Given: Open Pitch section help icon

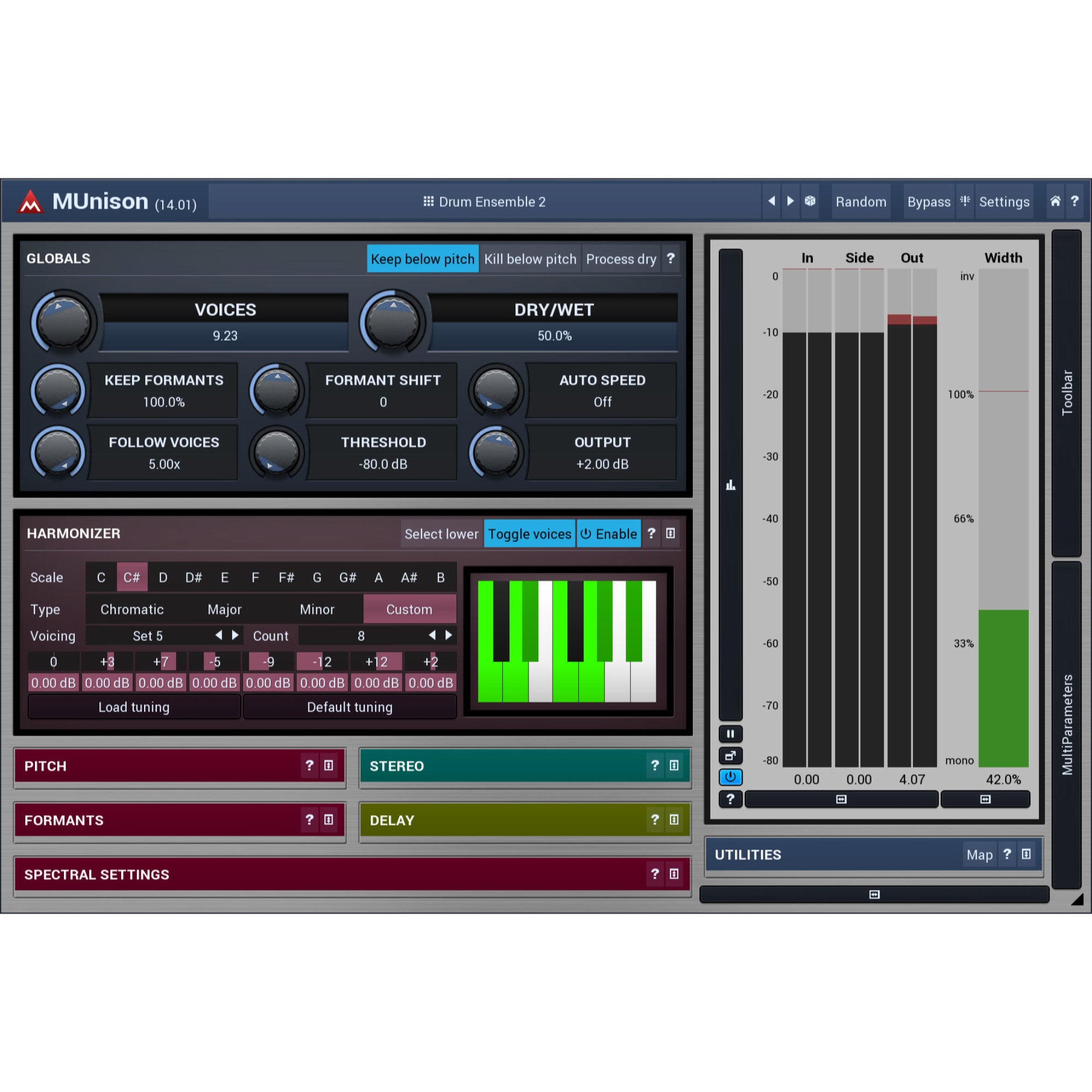Looking at the screenshot, I should 309,765.
